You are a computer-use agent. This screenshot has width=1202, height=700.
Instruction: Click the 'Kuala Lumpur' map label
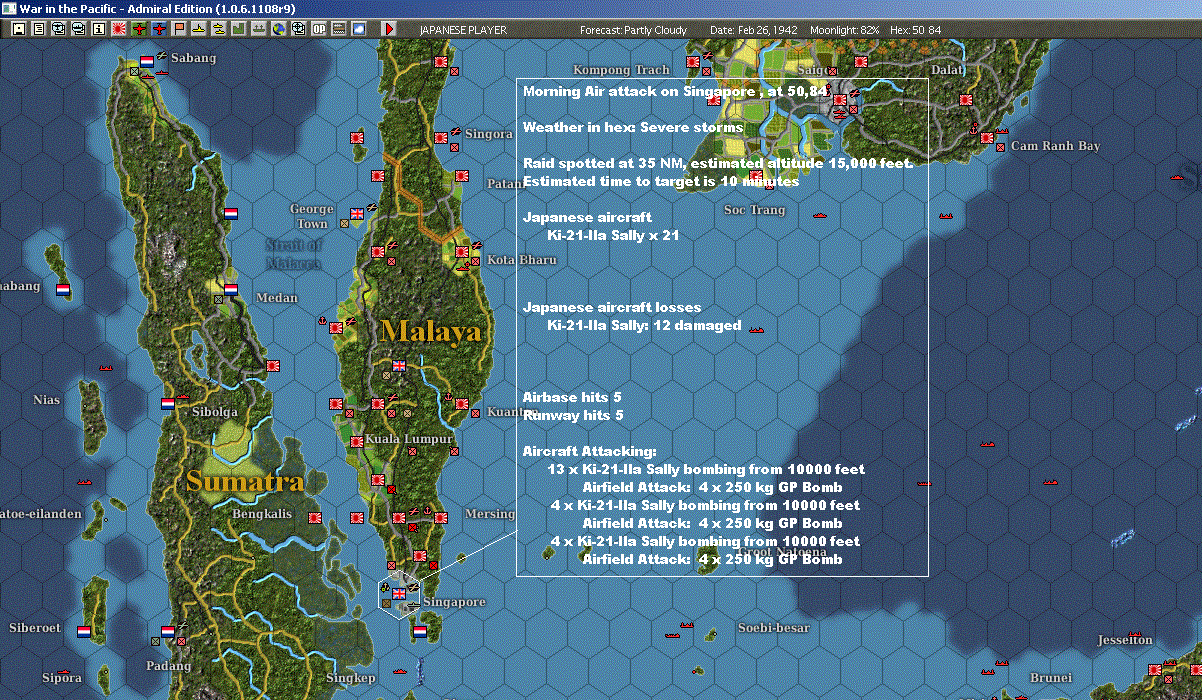point(410,439)
